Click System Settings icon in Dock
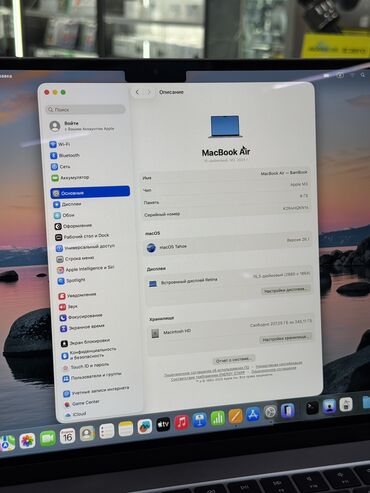 tap(270, 412)
